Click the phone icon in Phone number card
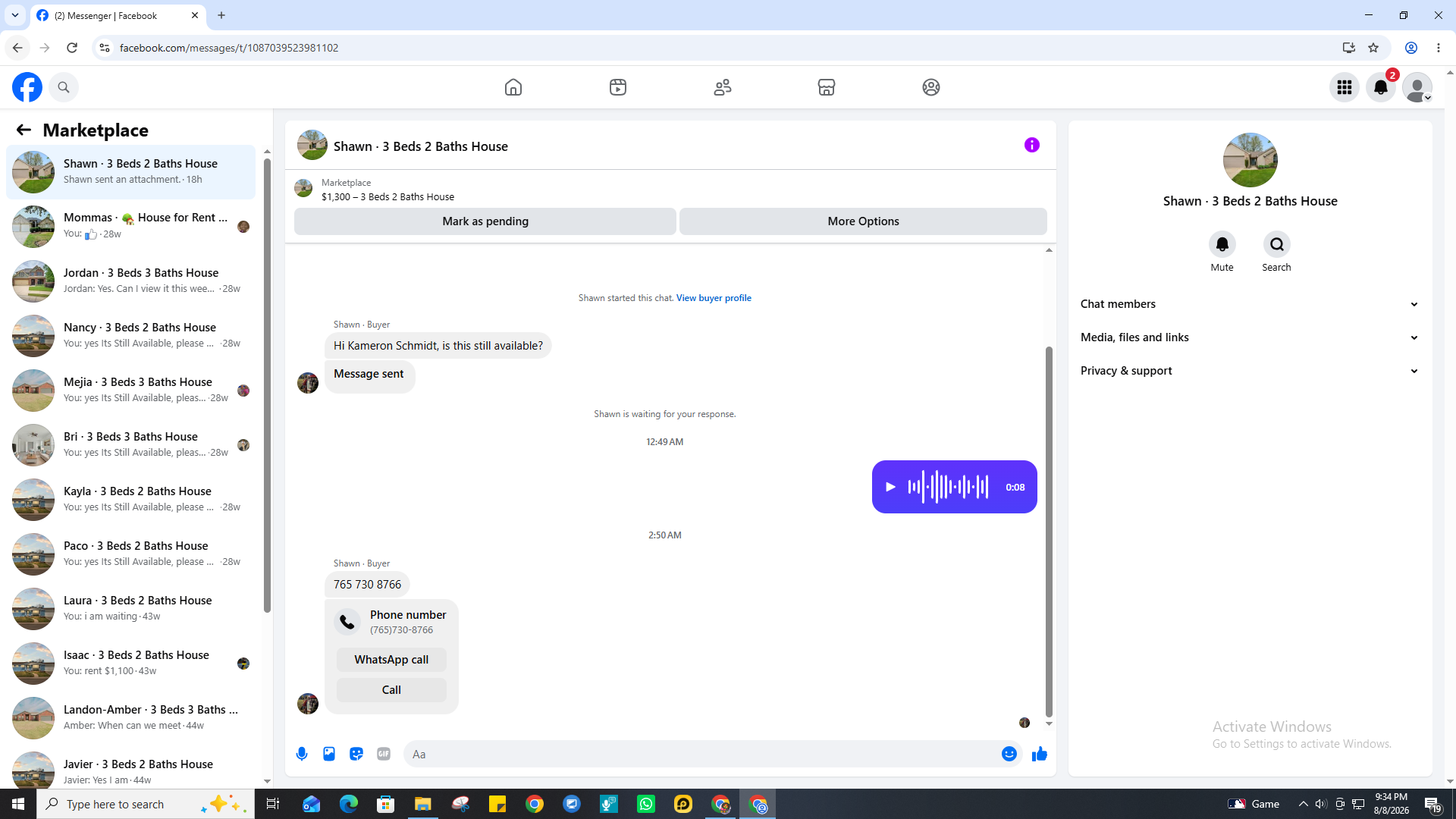 click(x=347, y=622)
